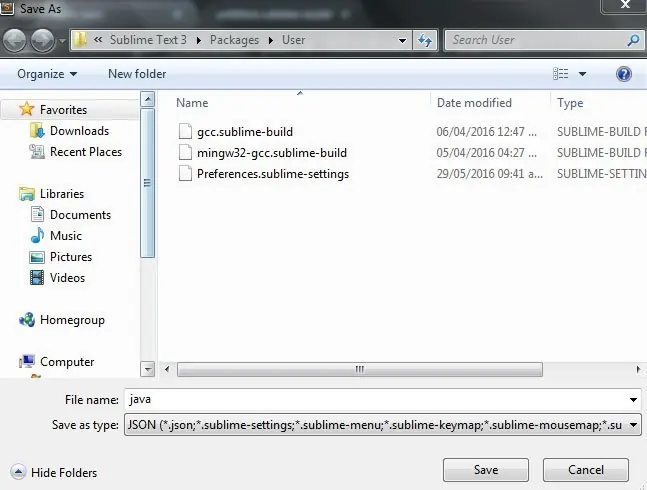647x490 pixels.
Task: Click the Pictures icon
Action: (x=37, y=257)
